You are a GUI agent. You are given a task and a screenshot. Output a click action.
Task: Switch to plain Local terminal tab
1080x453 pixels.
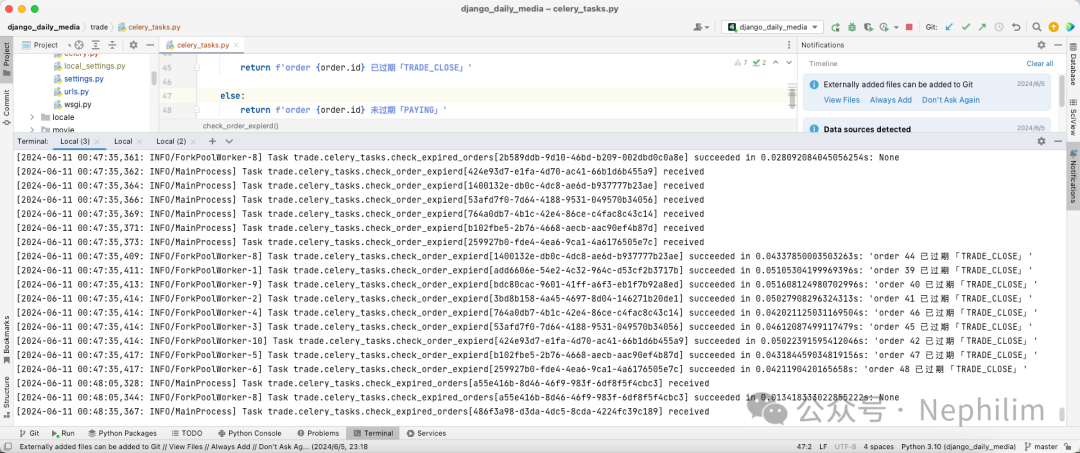(x=123, y=141)
